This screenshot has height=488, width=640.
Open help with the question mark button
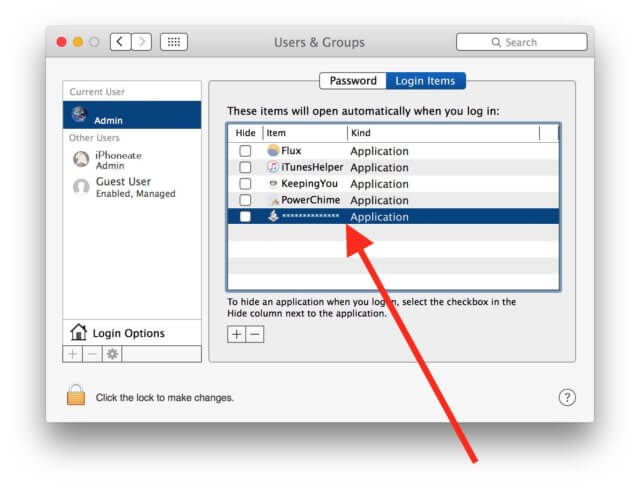(567, 397)
